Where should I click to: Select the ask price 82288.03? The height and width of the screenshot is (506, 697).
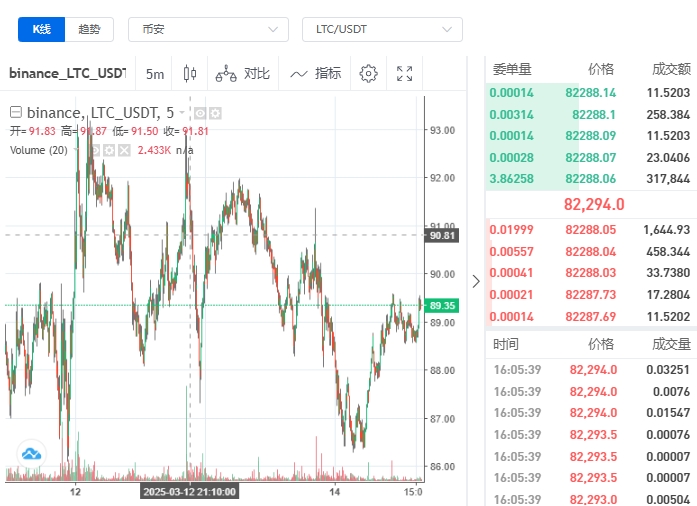click(x=590, y=273)
